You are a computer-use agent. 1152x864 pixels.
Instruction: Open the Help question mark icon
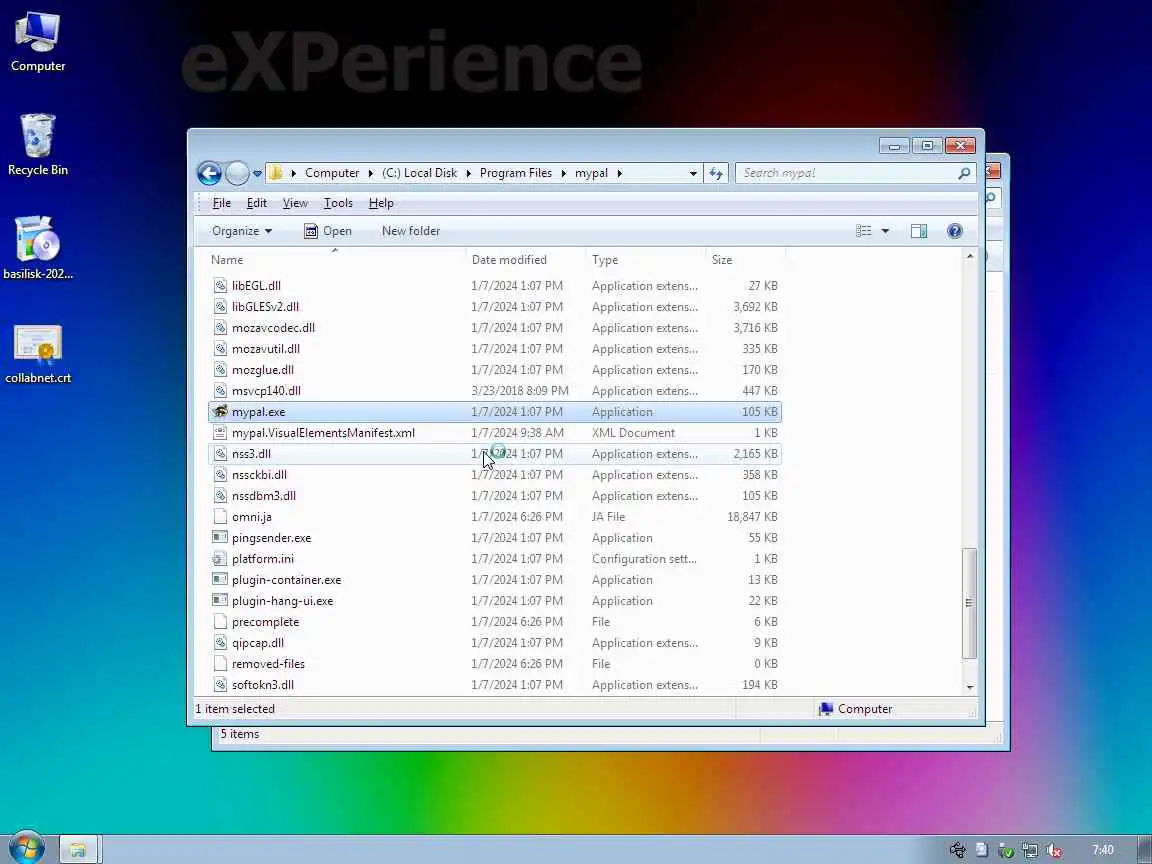[954, 231]
